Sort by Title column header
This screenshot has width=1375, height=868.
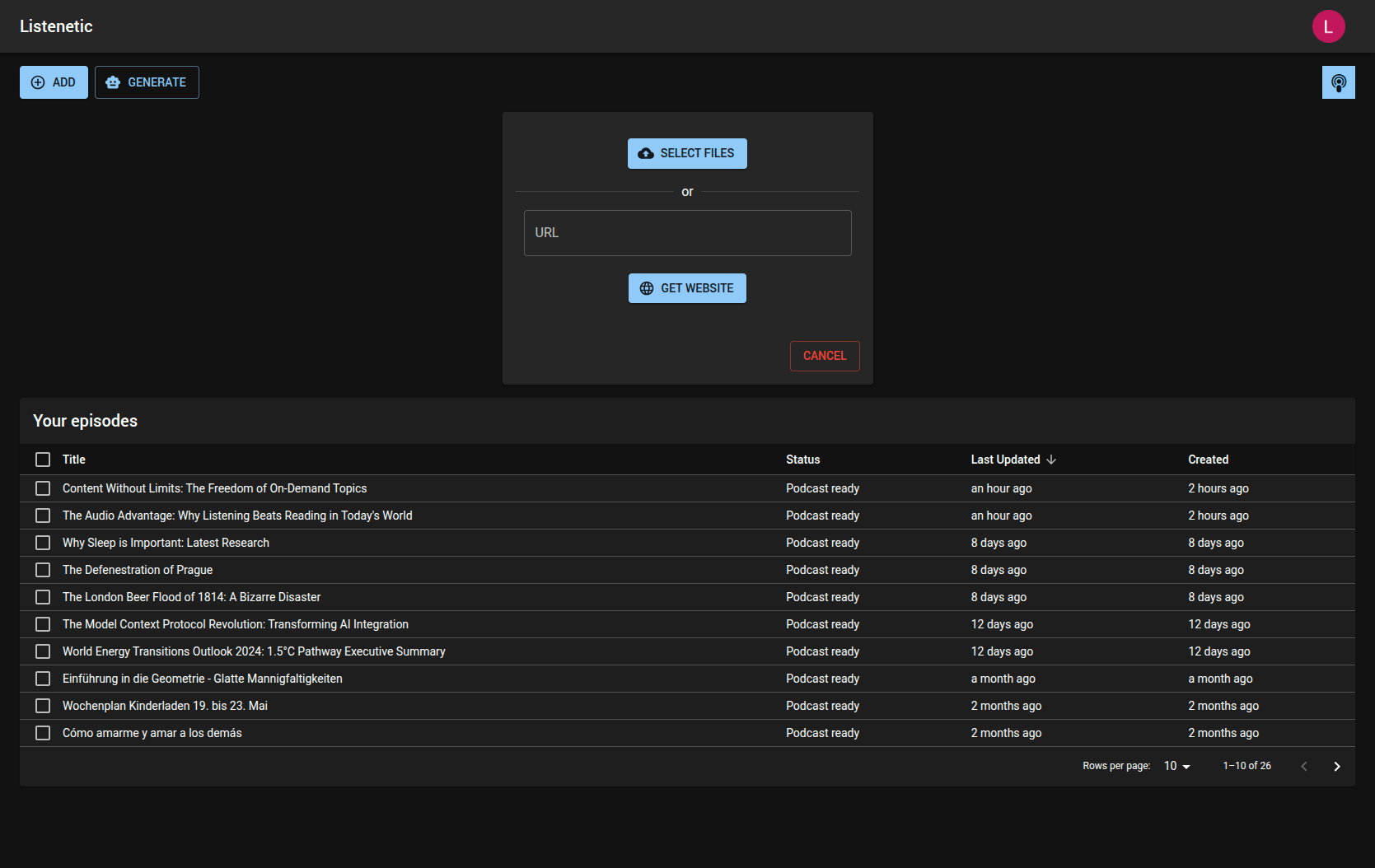74,460
